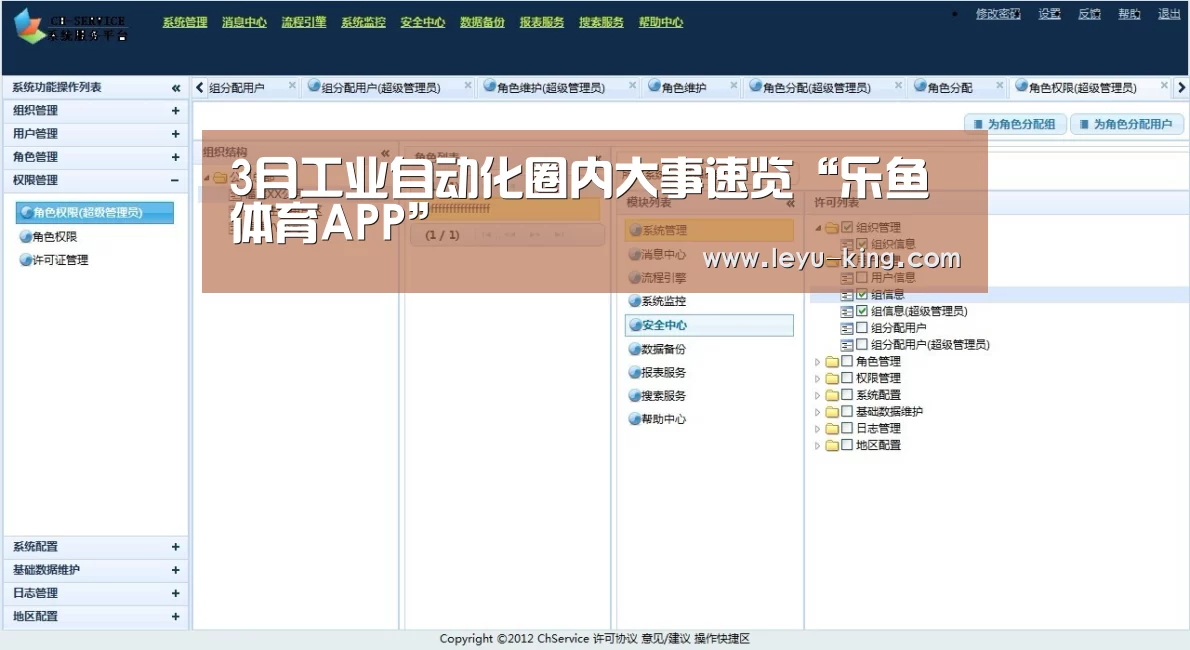Viewport: 1190px width, 650px height.
Task: Click form icon beside 组分配用户(超级管理员) permission
Action: click(847, 345)
